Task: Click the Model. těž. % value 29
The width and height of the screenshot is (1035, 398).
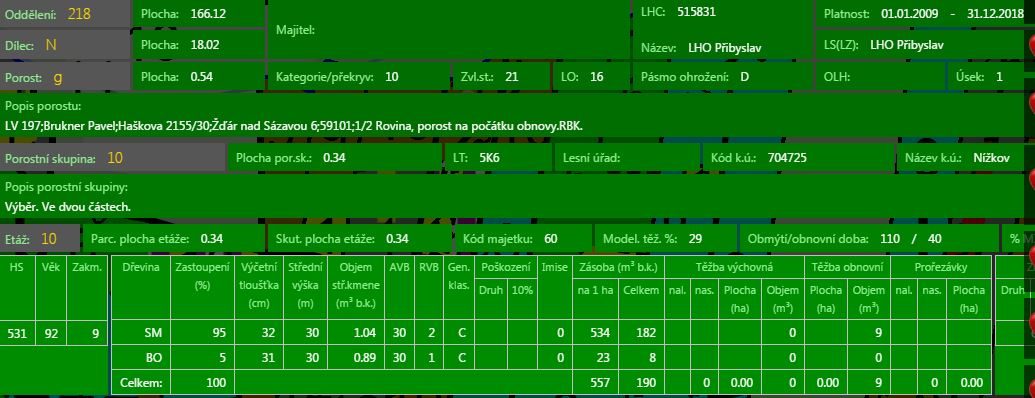Action: click(x=695, y=238)
